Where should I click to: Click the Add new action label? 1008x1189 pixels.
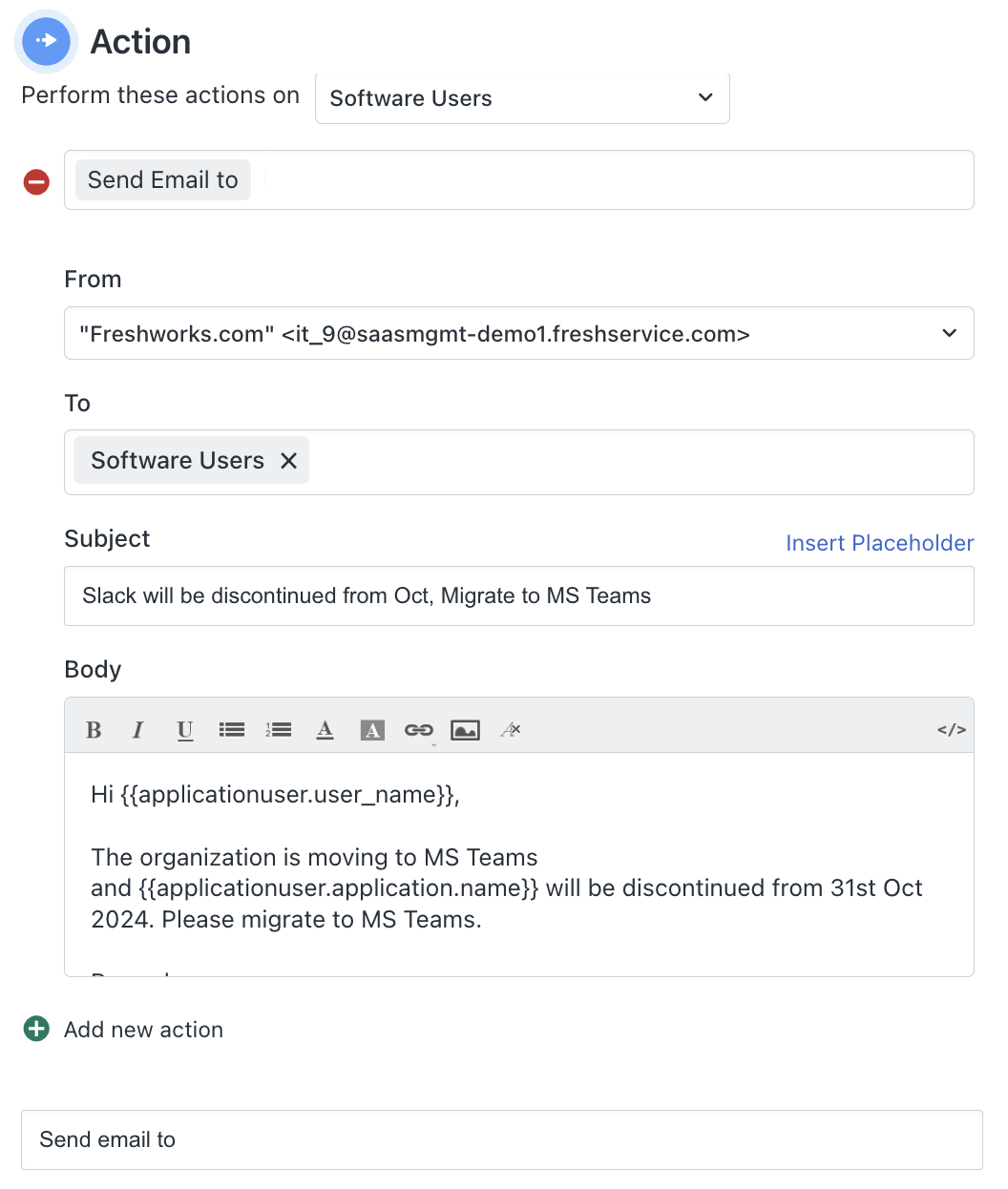(x=143, y=1030)
